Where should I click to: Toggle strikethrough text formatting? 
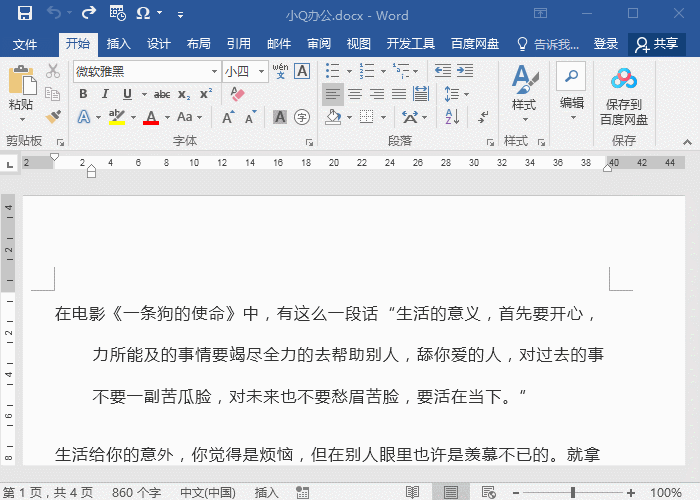pyautogui.click(x=161, y=94)
